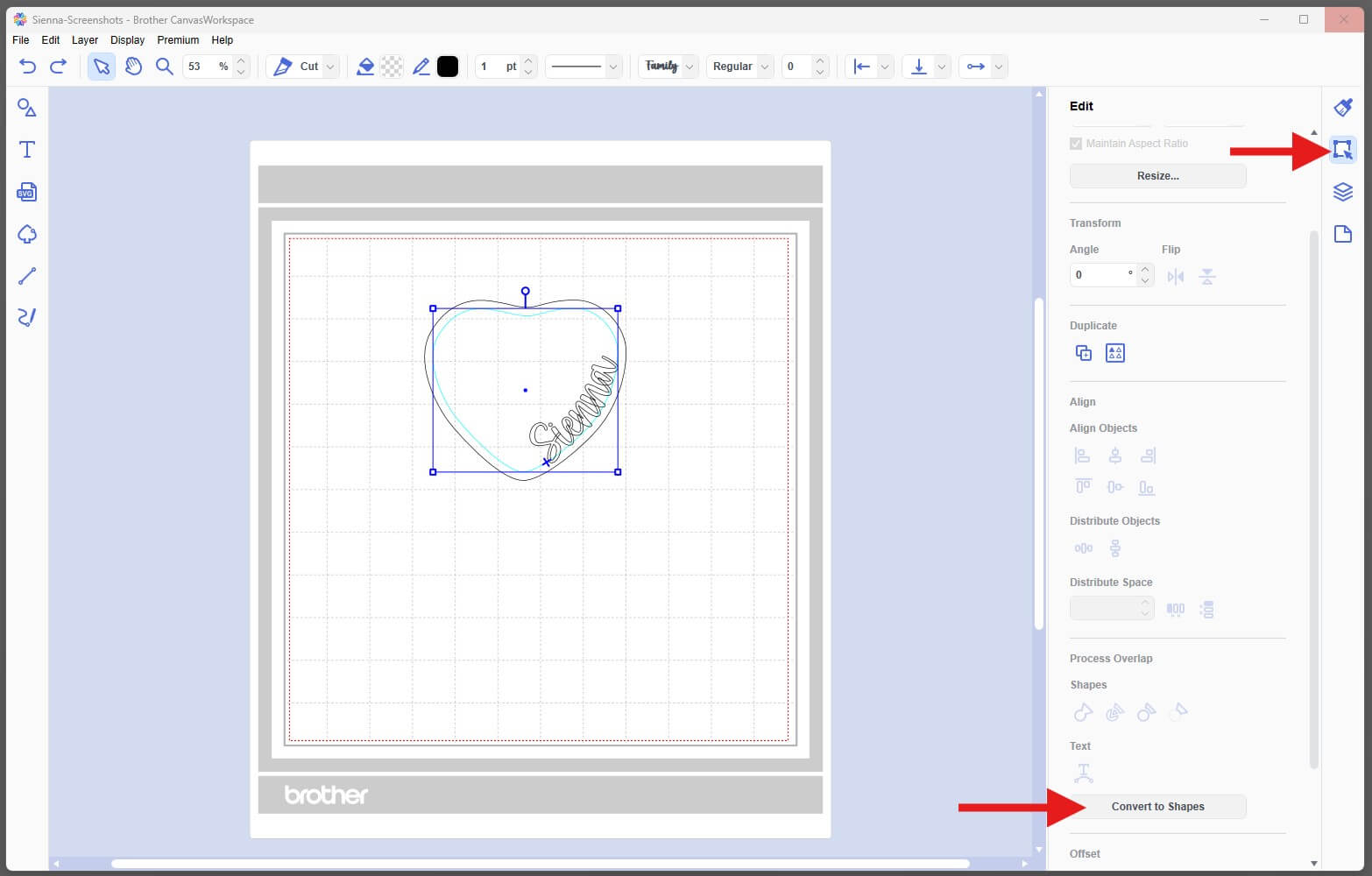The width and height of the screenshot is (1372, 876).
Task: Select the arrow Select tool
Action: coord(102,67)
